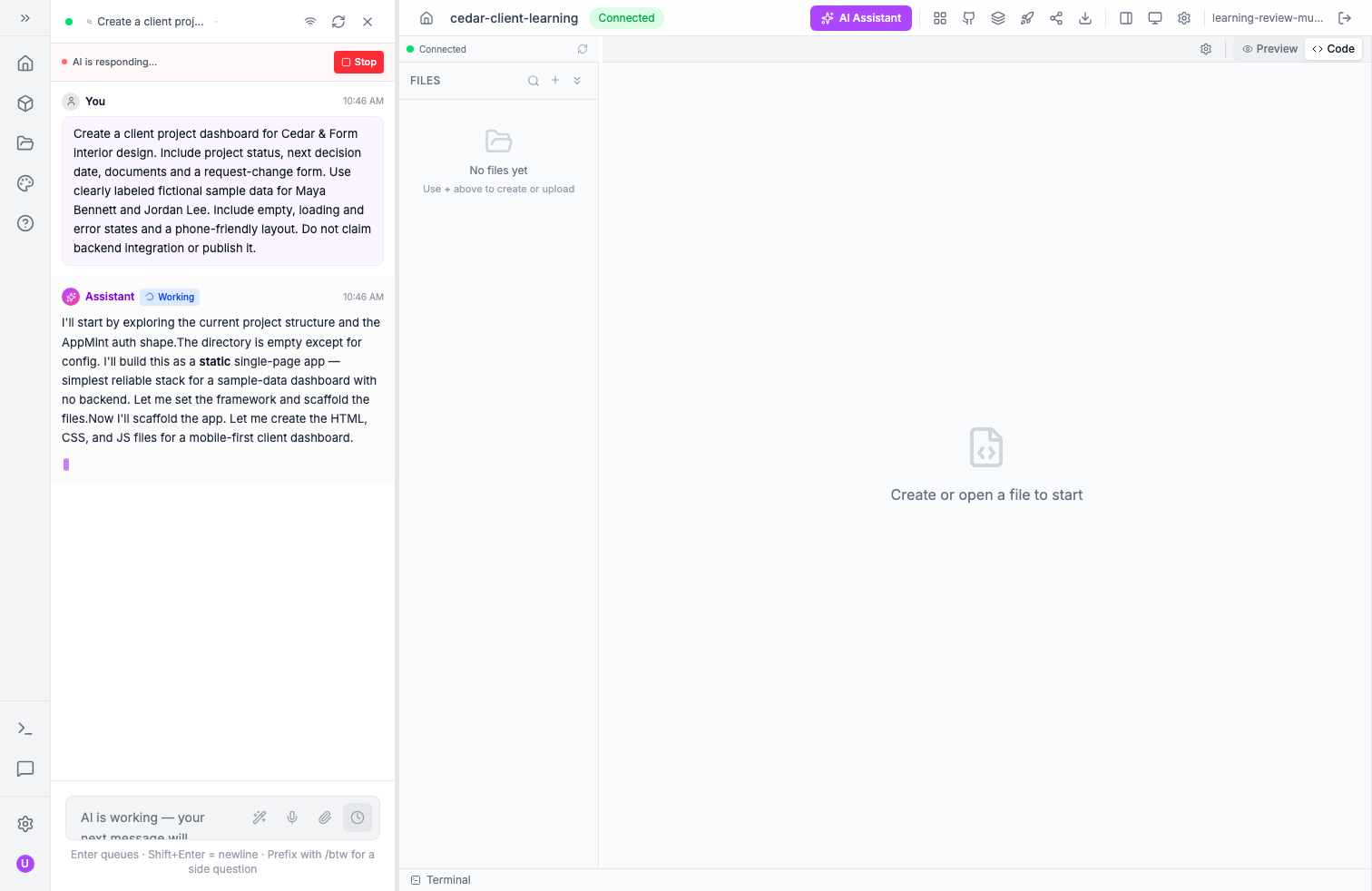Open the chat title dropdown arrow
Image resolution: width=1372 pixels, height=891 pixels.
[216, 22]
